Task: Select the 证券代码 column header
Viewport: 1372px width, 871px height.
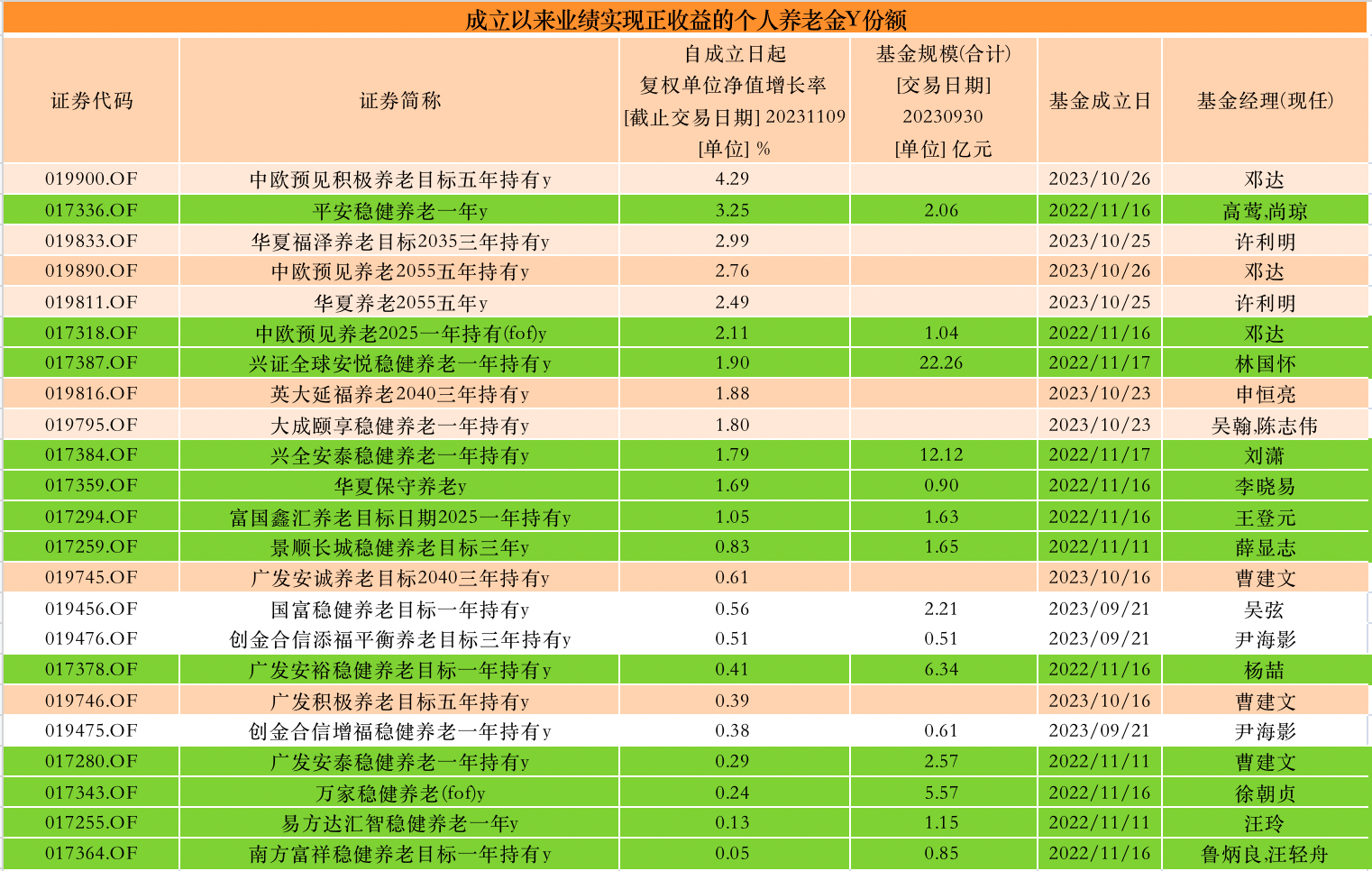Action: pos(91,101)
